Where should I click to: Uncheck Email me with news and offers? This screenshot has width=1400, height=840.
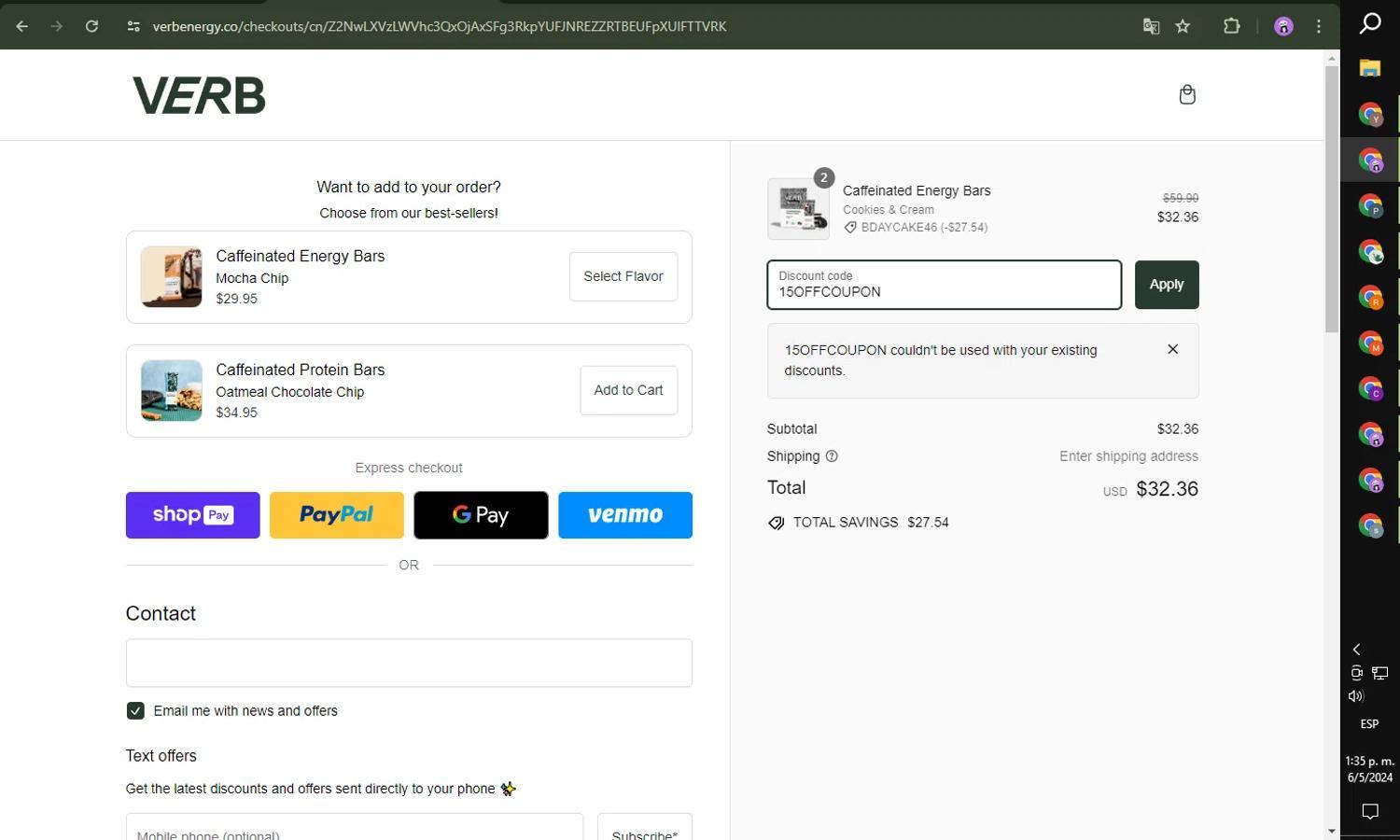[x=135, y=711]
